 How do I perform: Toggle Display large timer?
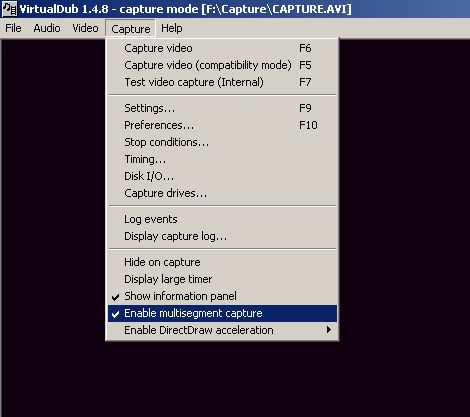point(222,279)
